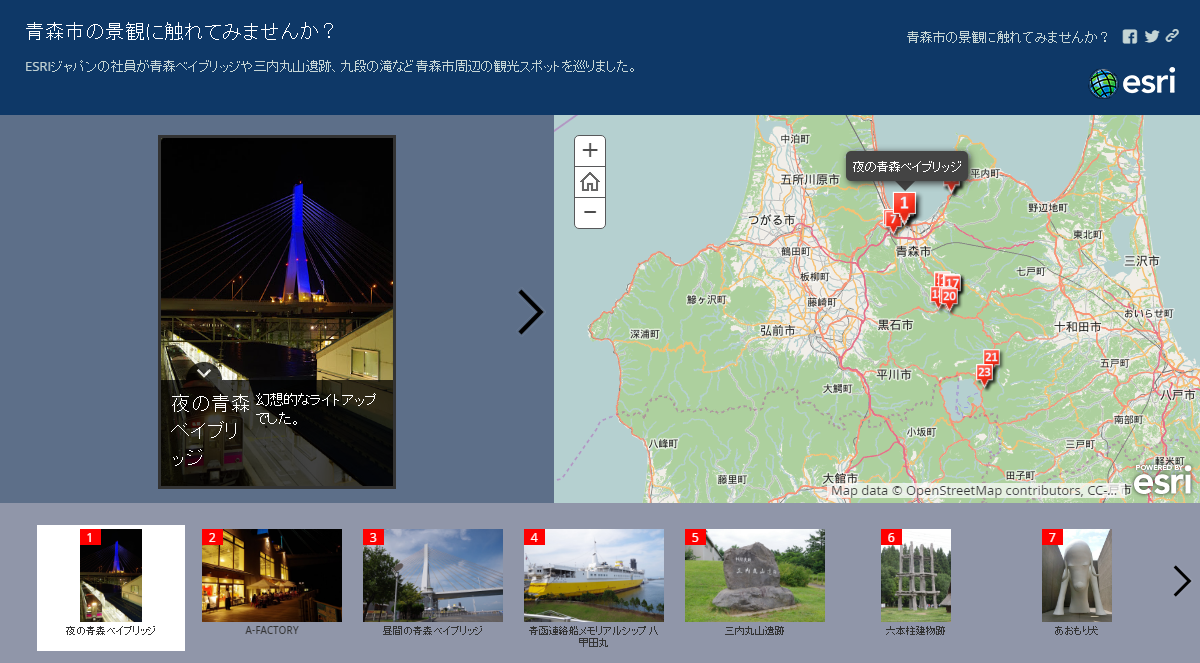The width and height of the screenshot is (1200, 663).
Task: Click map marker number 1
Action: (903, 204)
